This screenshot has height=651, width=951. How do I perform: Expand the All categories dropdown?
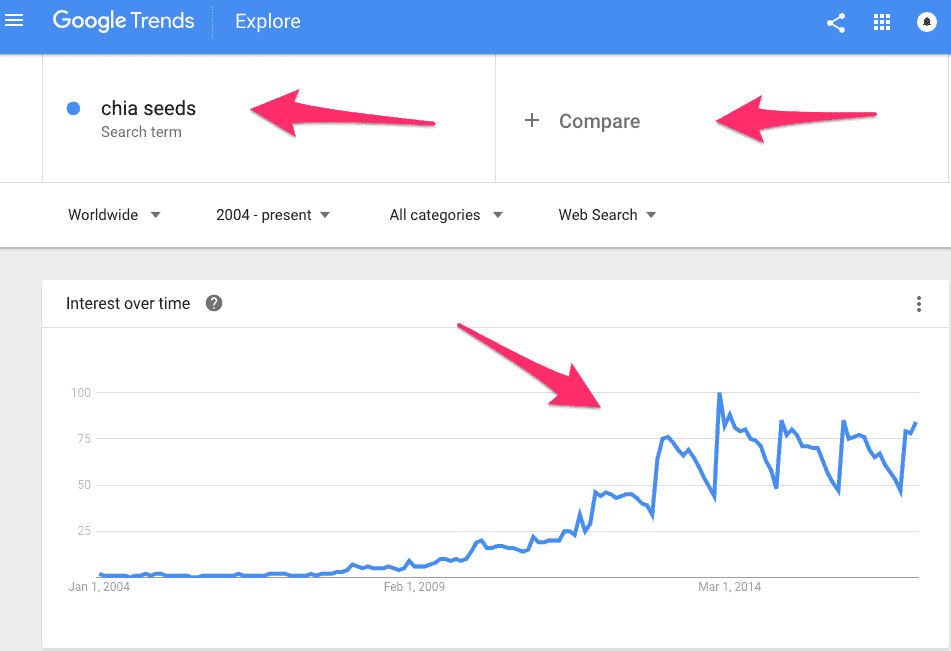(446, 215)
